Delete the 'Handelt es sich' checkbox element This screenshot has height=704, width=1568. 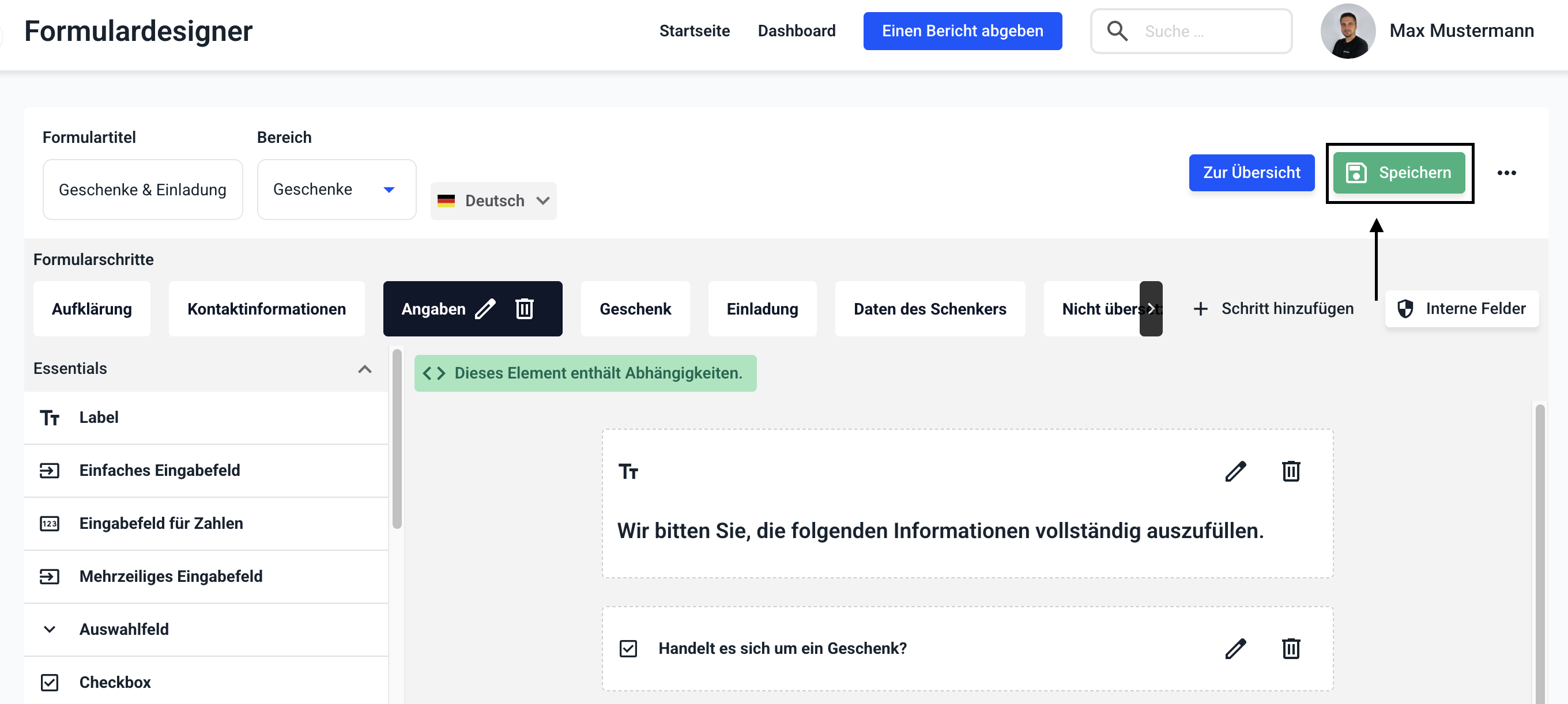[x=1291, y=648]
